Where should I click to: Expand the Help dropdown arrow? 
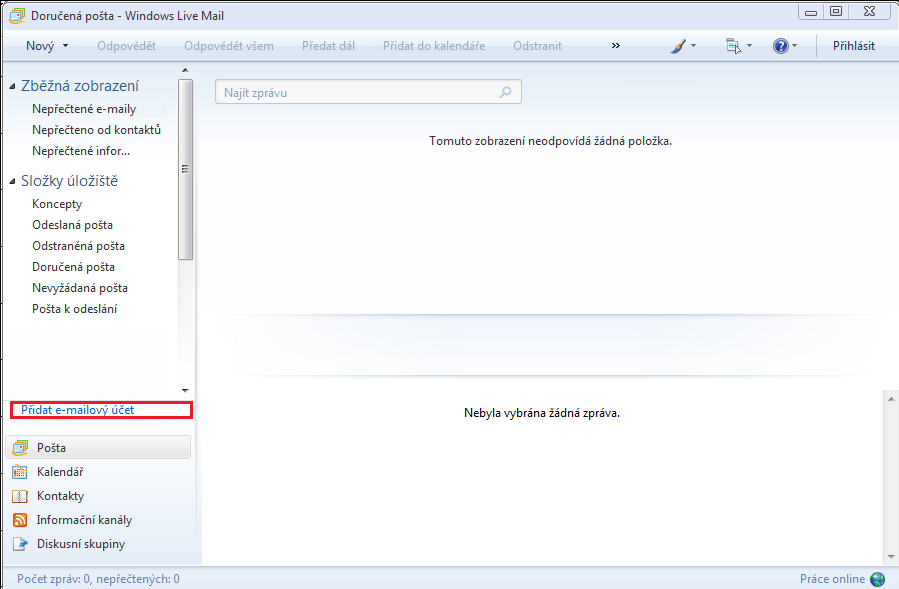pyautogui.click(x=795, y=46)
